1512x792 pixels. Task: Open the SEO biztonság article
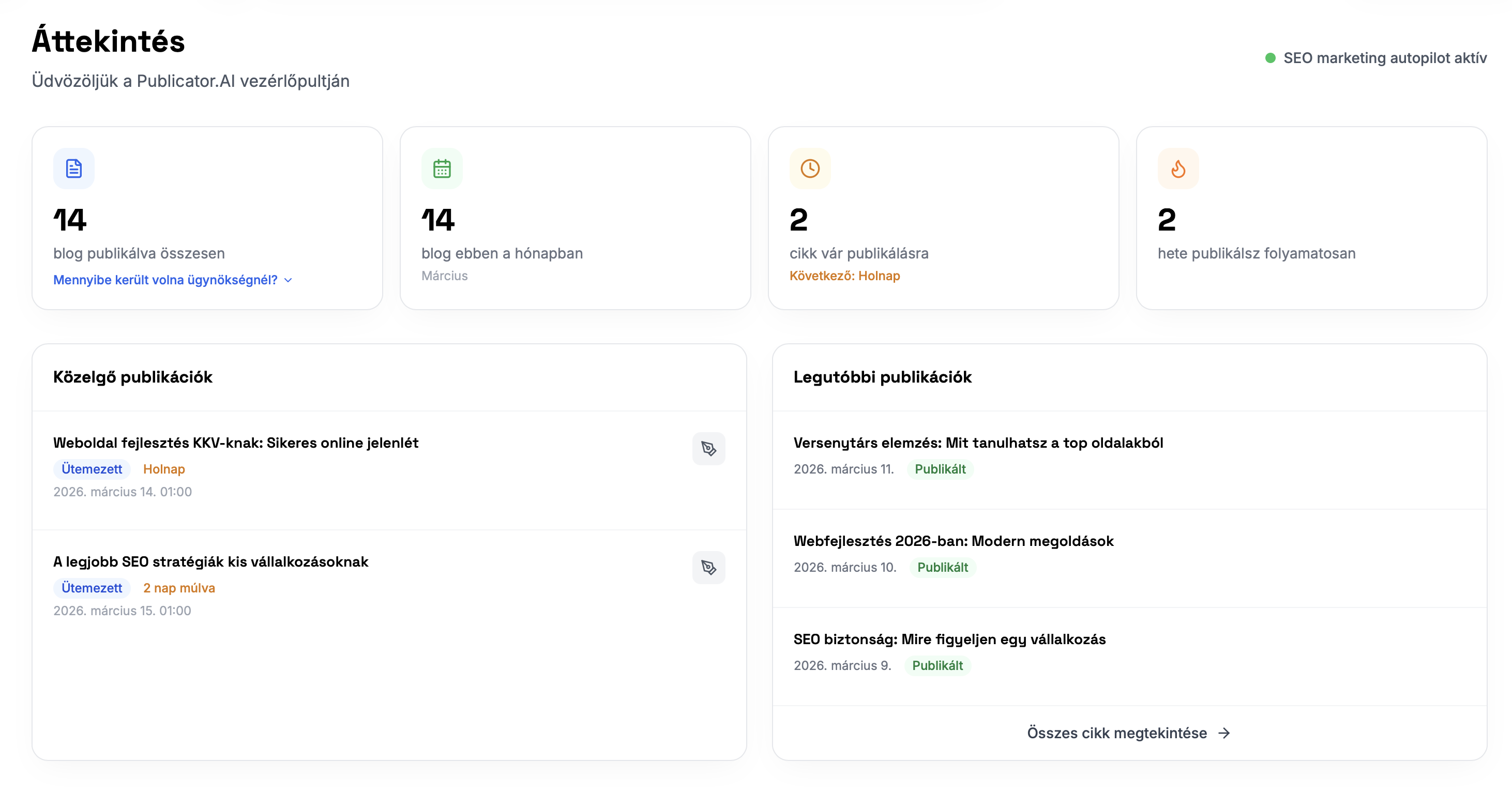(x=949, y=639)
